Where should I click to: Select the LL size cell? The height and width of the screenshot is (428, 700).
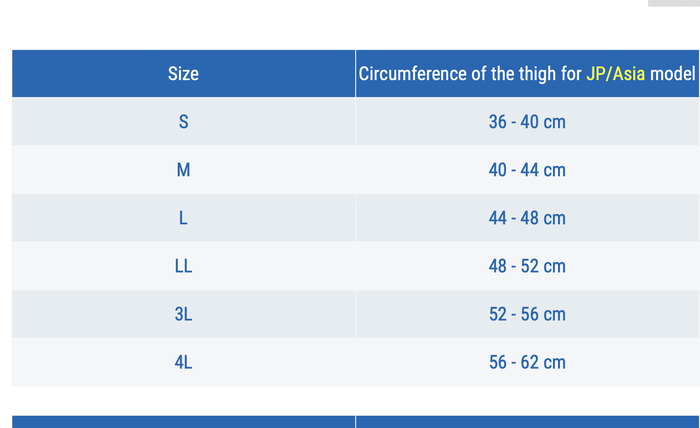click(x=183, y=266)
